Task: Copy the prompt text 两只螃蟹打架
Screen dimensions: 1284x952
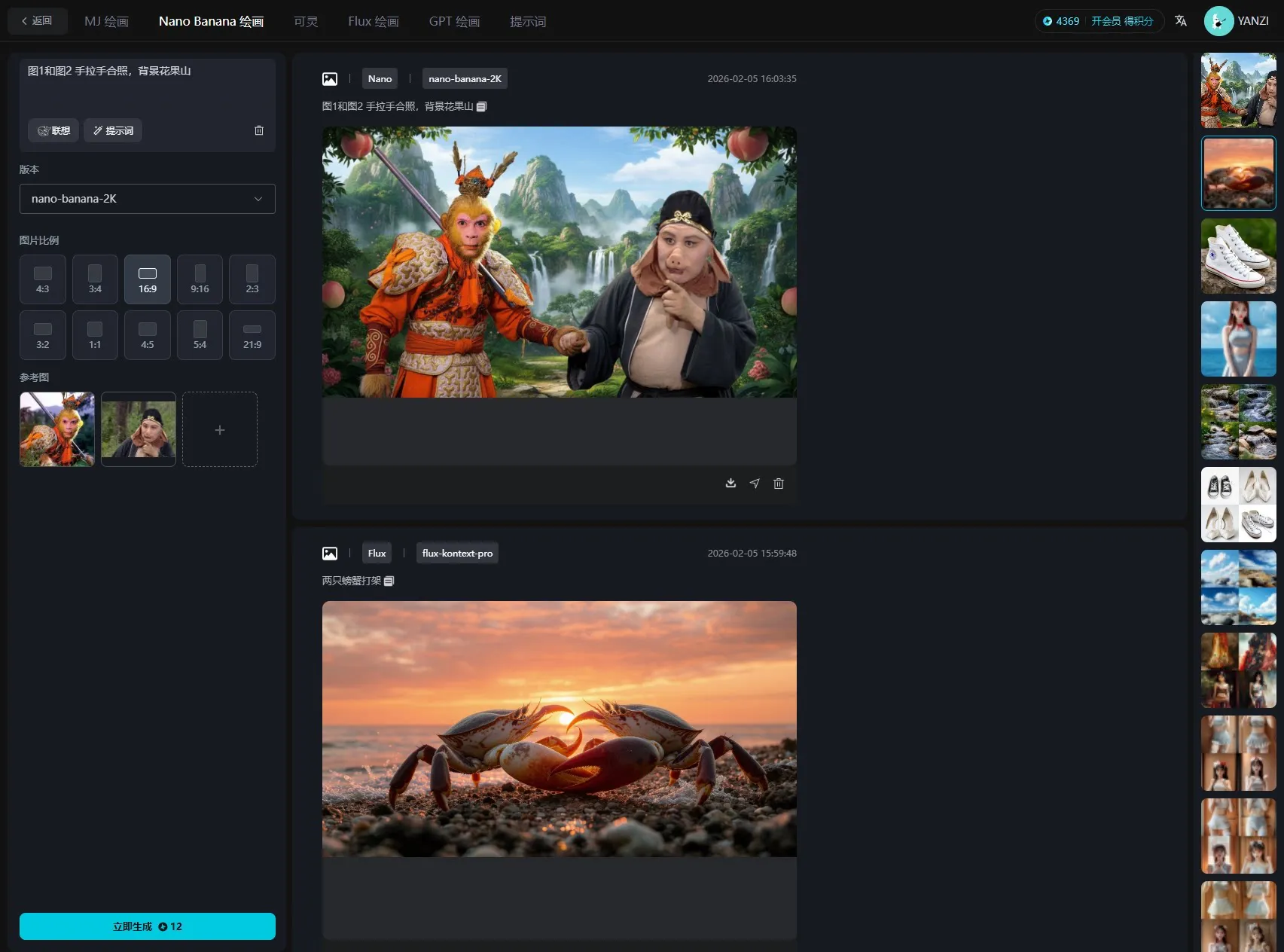Action: (389, 581)
